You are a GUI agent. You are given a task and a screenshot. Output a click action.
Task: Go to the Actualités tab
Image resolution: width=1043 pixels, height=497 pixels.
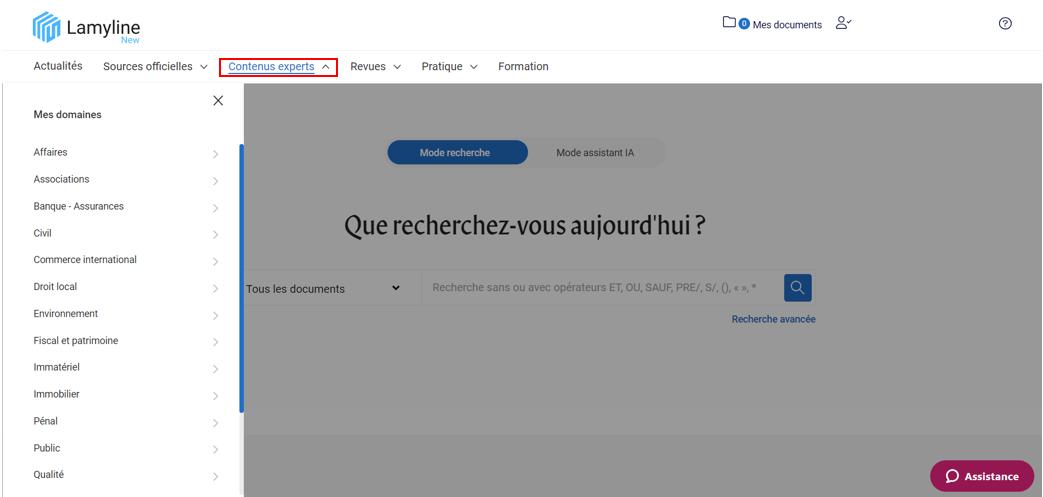point(58,66)
